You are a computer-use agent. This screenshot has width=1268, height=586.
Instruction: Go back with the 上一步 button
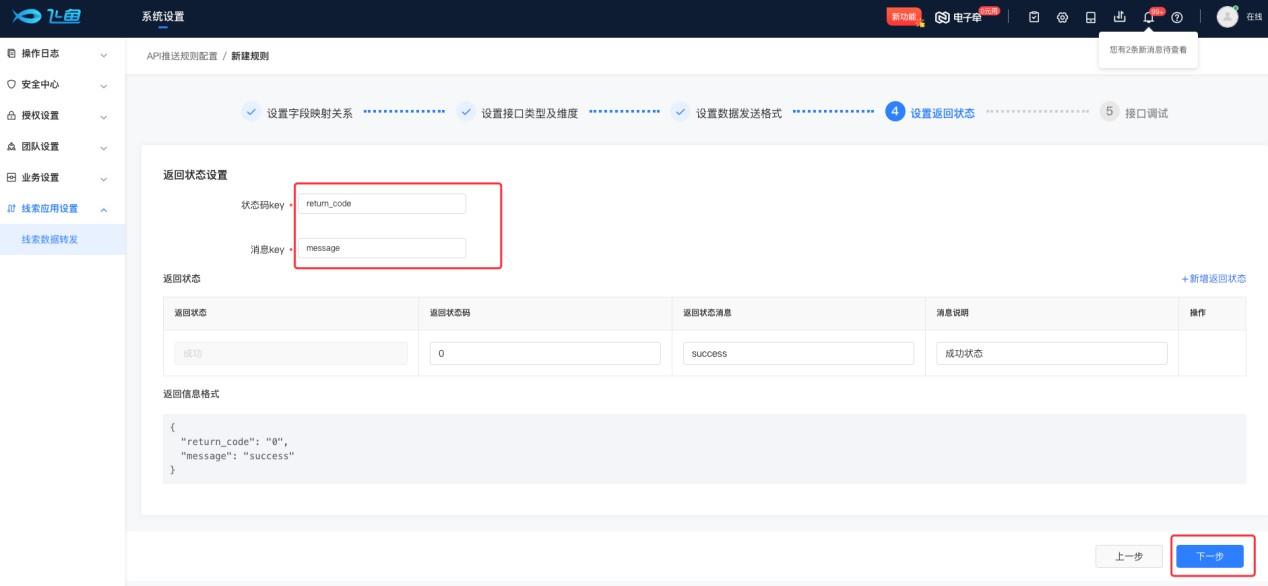pyautogui.click(x=1129, y=557)
